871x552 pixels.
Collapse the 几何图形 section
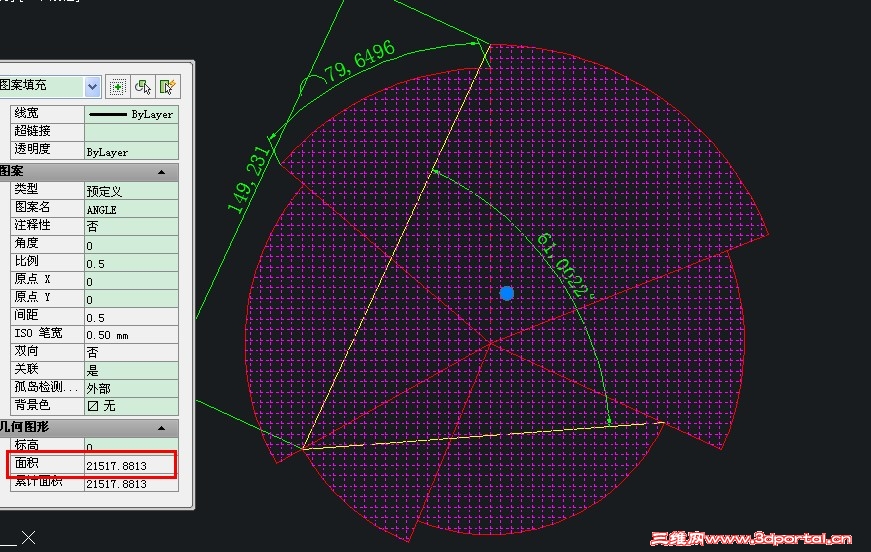click(x=161, y=428)
